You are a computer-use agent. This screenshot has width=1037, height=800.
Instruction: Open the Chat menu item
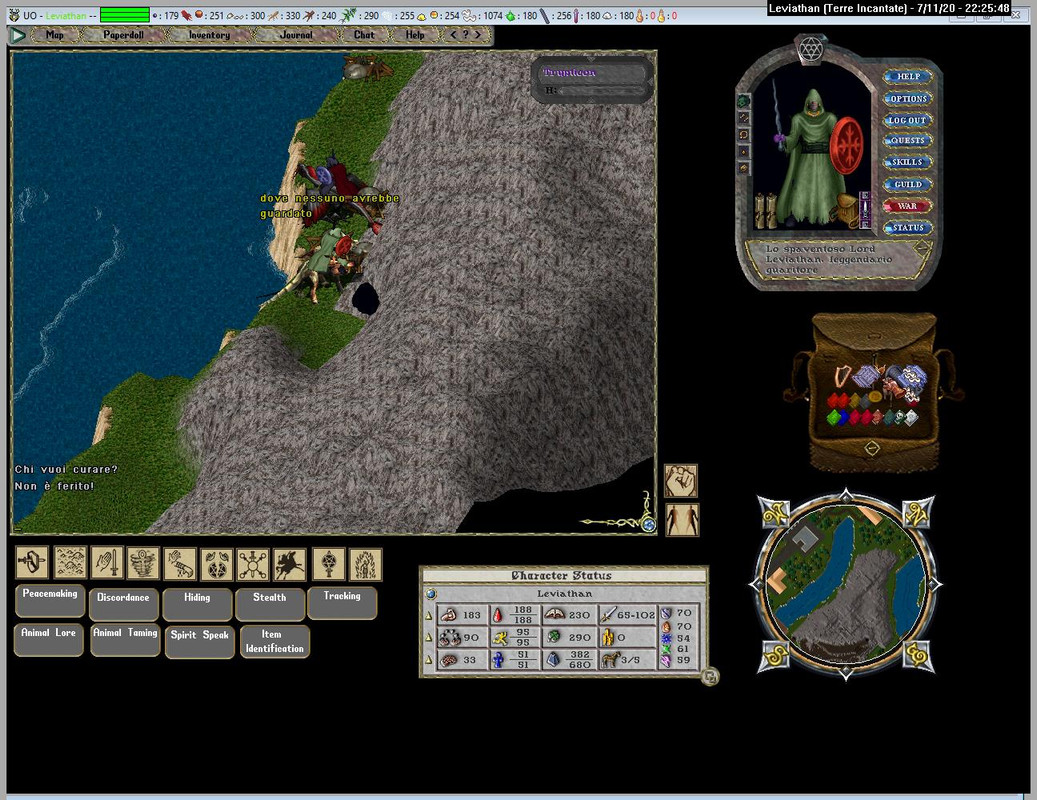coord(364,35)
